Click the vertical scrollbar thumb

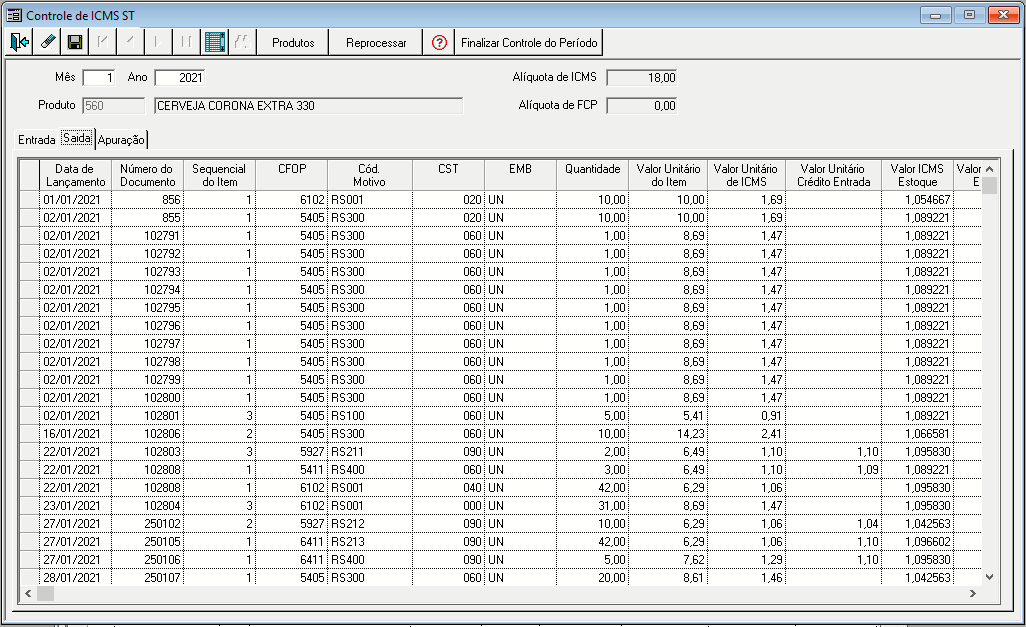click(x=989, y=185)
